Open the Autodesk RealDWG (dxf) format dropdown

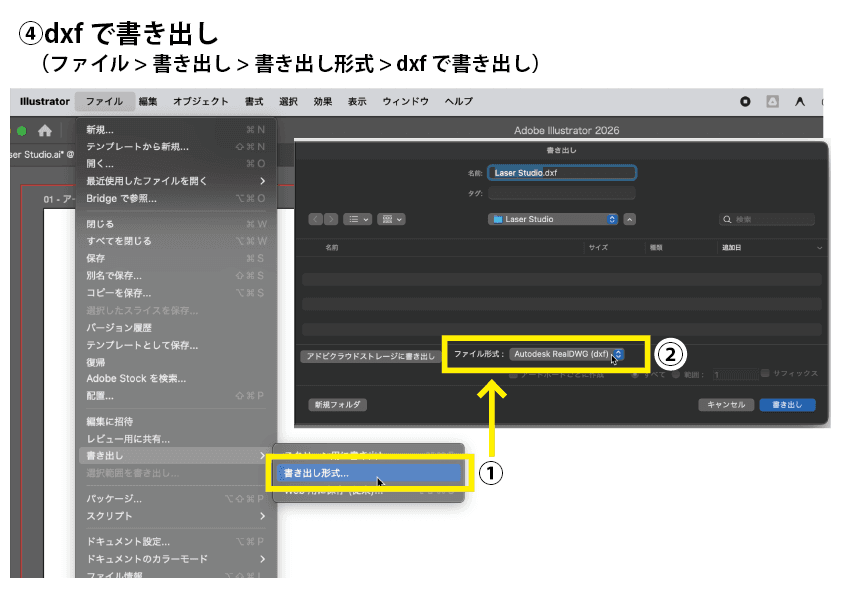567,354
